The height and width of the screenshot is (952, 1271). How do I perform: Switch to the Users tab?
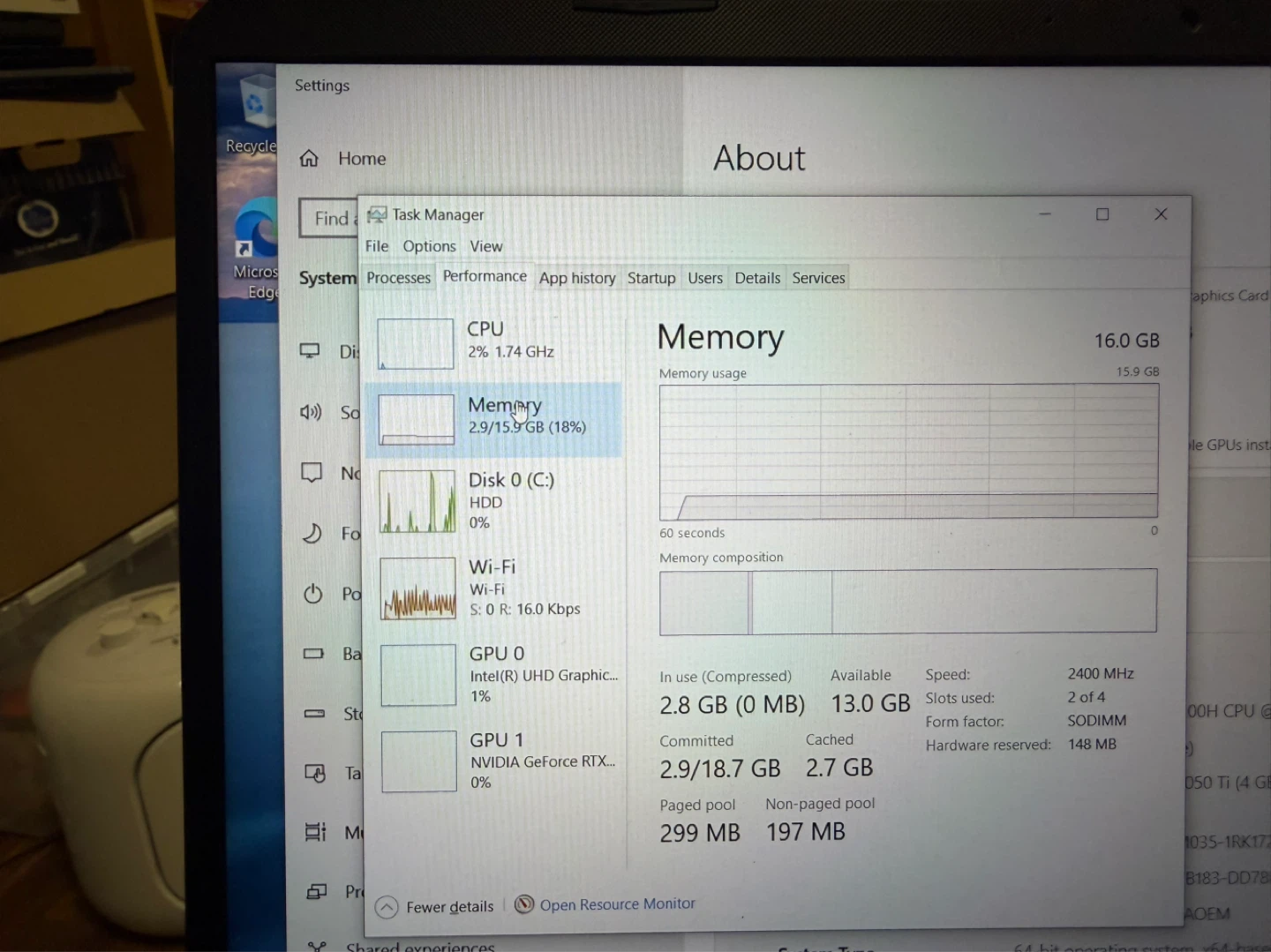click(705, 278)
